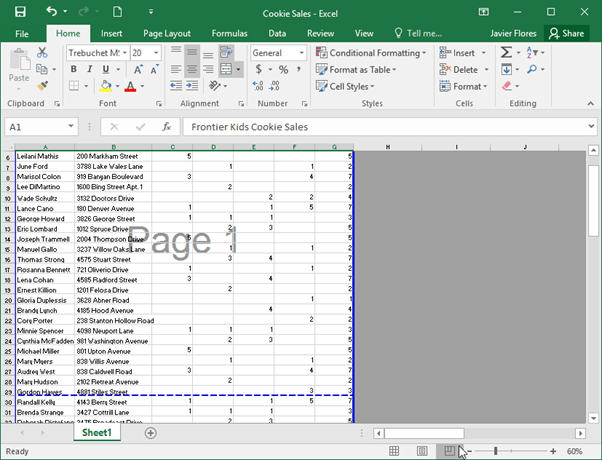Select the Increase Decimal icon
602x460 pixels.
(258, 86)
